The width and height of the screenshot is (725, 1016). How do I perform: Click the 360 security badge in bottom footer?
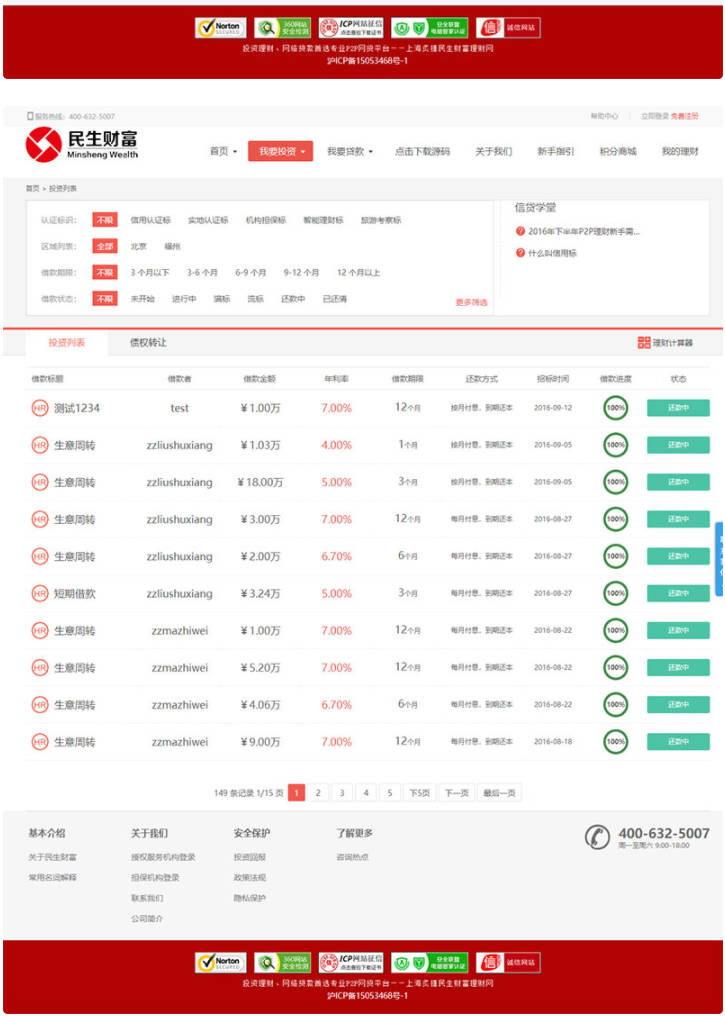coord(282,962)
